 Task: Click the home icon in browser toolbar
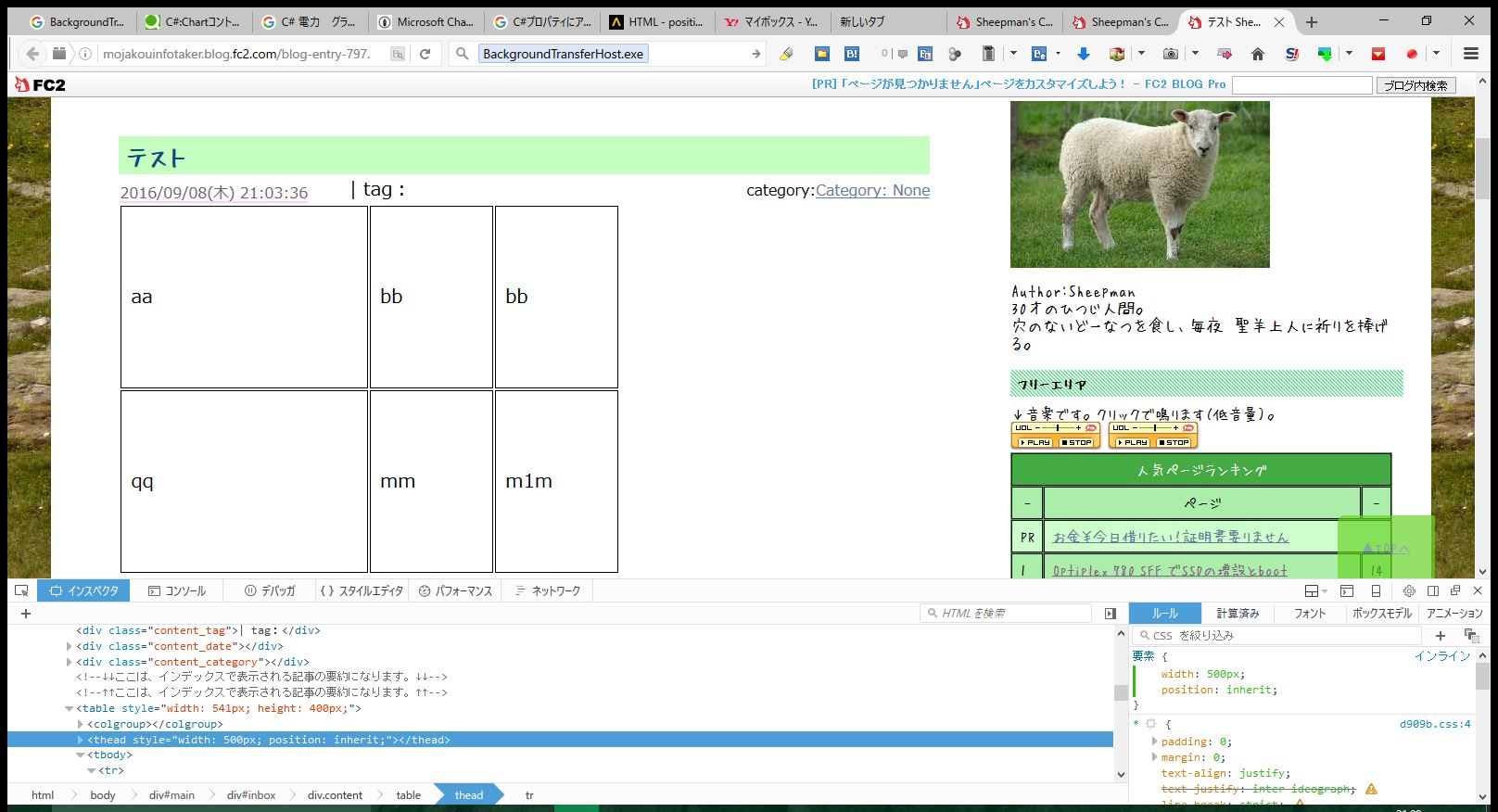tap(1257, 54)
